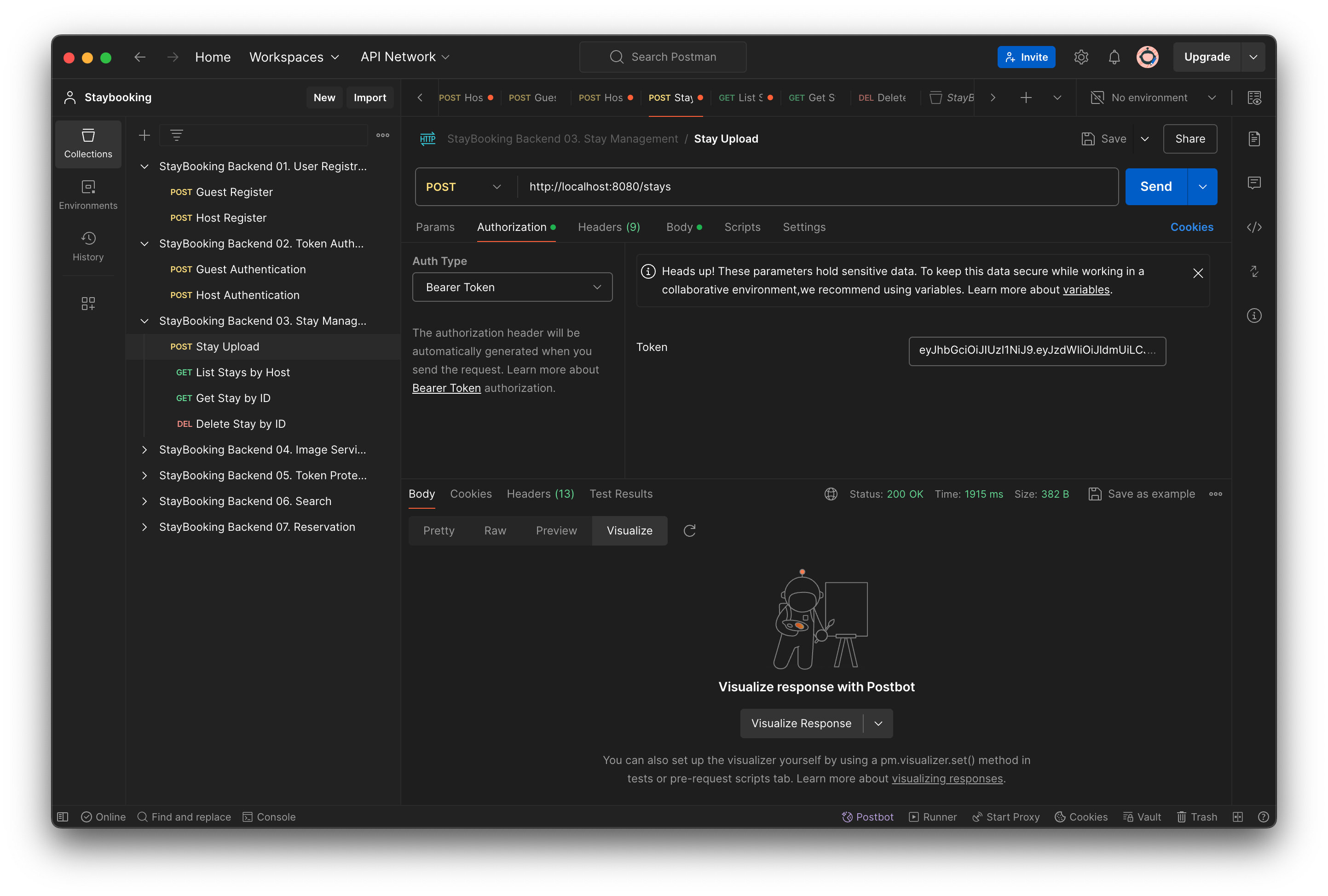
Task: Collapse the StayBooking Backend 03. Stay Management folder
Action: click(x=144, y=321)
